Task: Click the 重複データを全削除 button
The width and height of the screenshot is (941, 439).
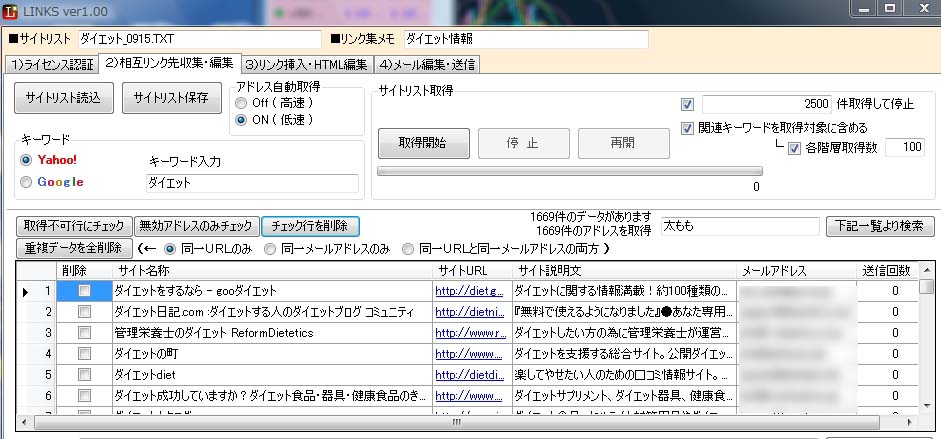Action: pyautogui.click(x=74, y=248)
